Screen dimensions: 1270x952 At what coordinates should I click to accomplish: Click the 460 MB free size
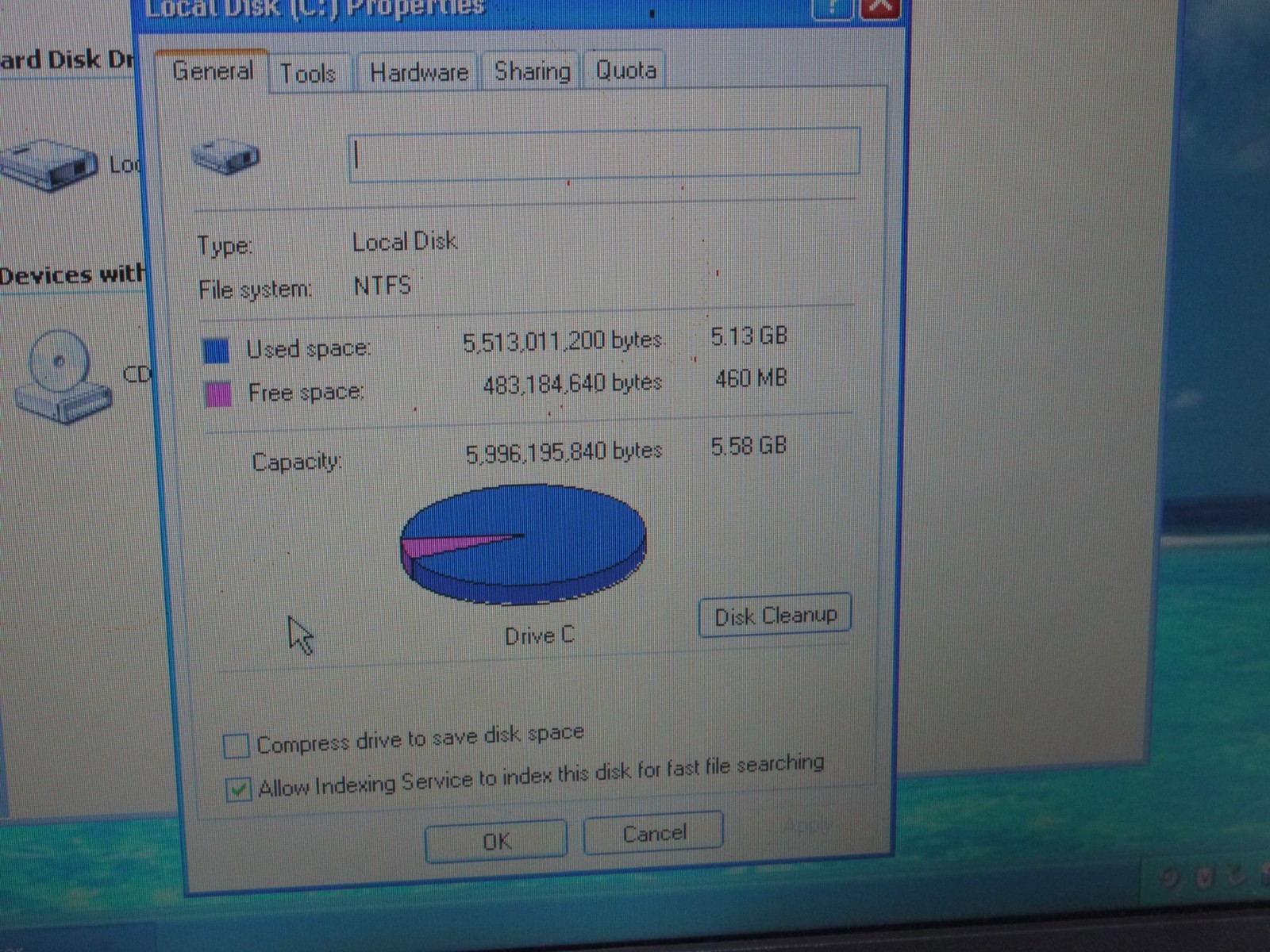point(751,378)
